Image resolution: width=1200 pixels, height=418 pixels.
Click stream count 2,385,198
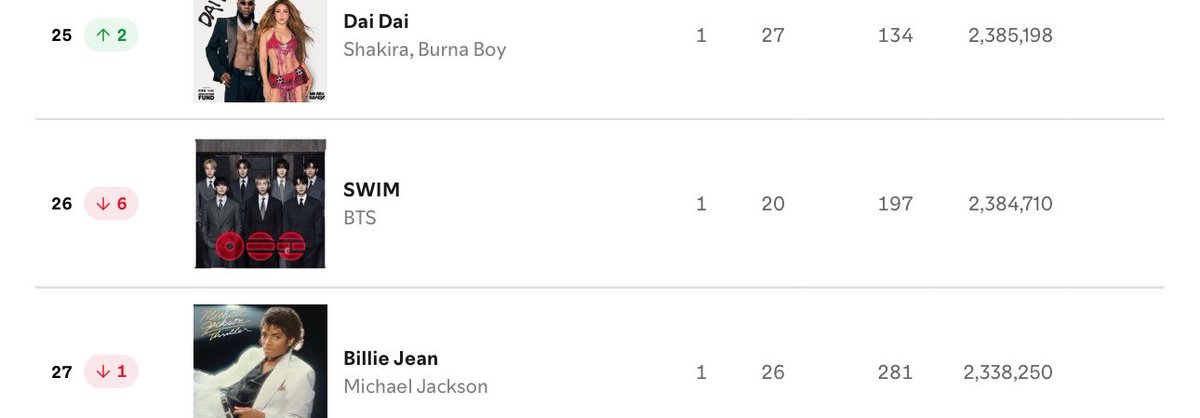coord(1010,35)
